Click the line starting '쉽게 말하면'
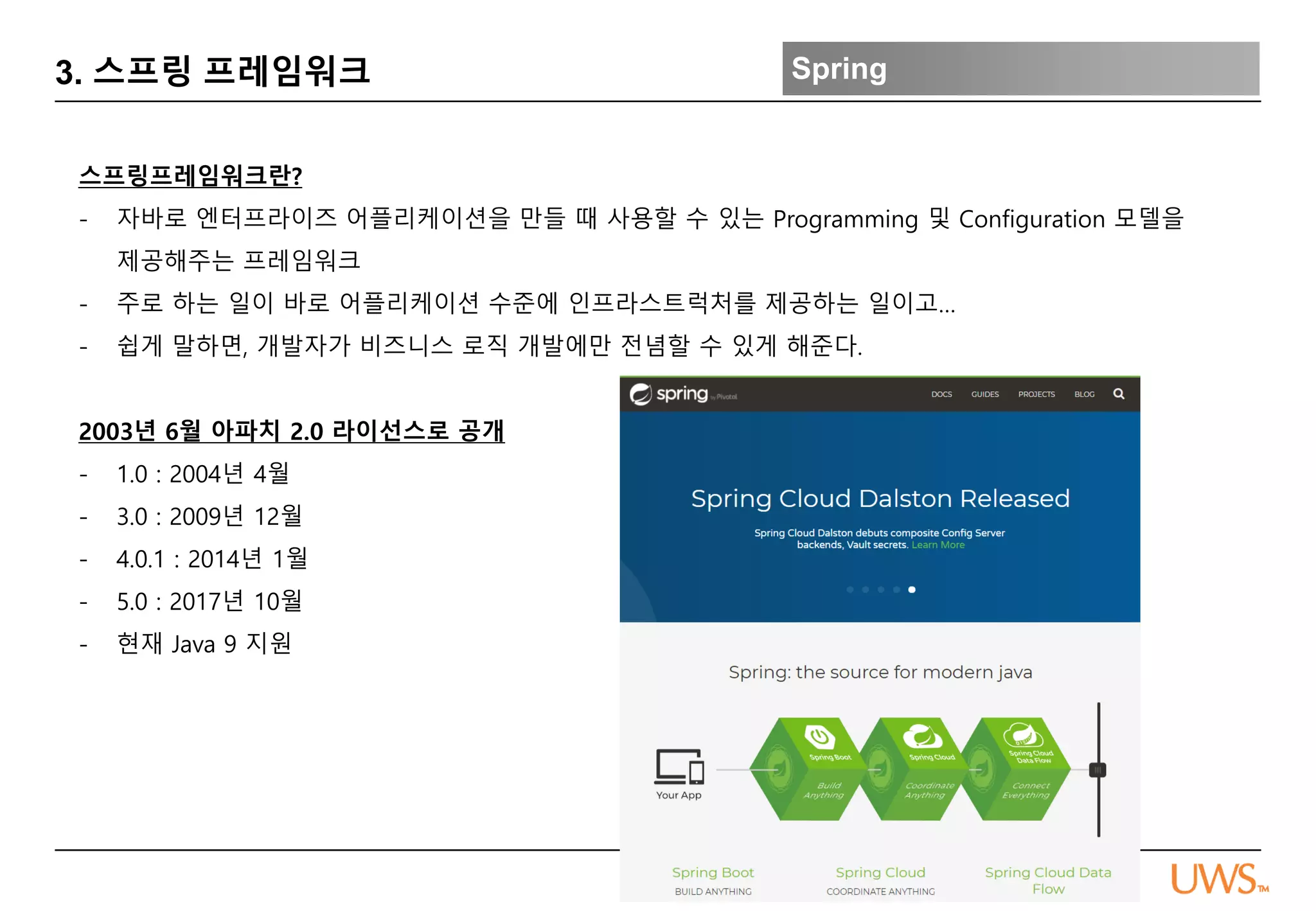1316x911 pixels. [489, 346]
